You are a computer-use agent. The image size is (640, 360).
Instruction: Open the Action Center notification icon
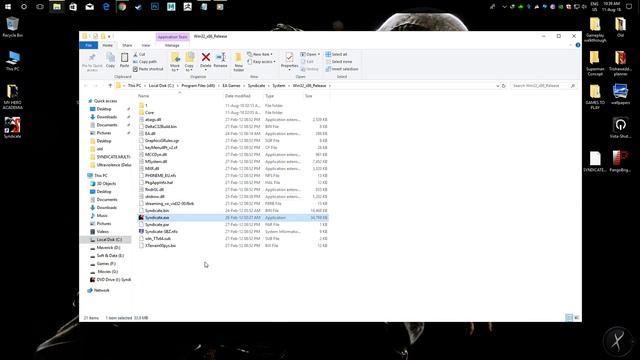pos(629,7)
